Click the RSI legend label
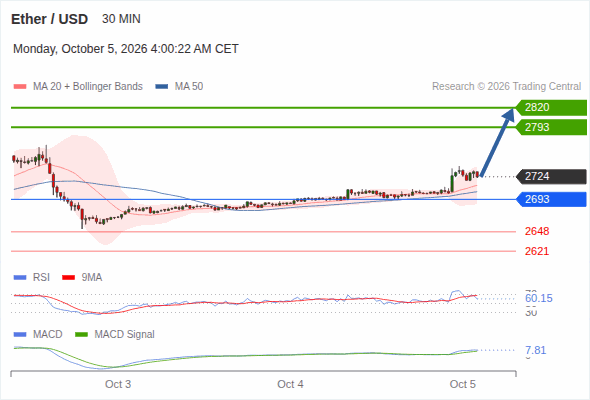The image size is (590, 400). [x=41, y=278]
